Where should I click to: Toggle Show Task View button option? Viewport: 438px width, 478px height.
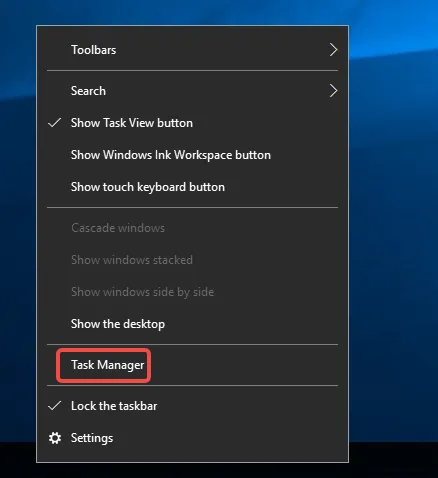192,123
